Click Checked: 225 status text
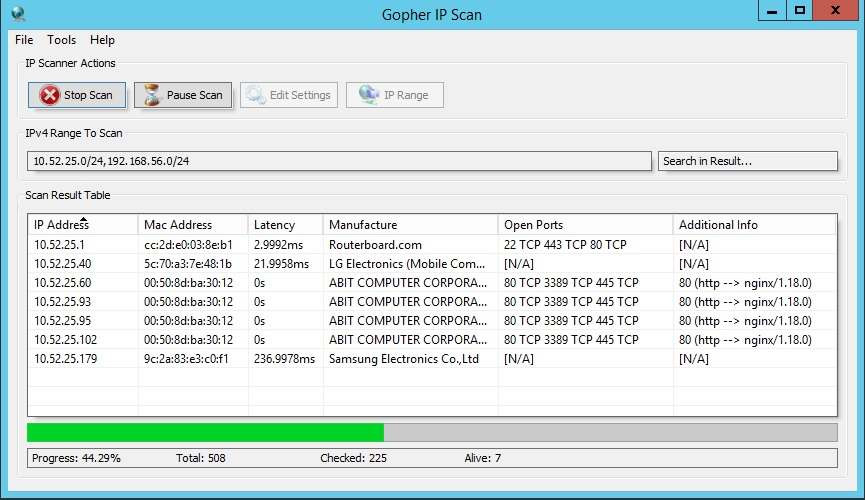 pyautogui.click(x=354, y=458)
